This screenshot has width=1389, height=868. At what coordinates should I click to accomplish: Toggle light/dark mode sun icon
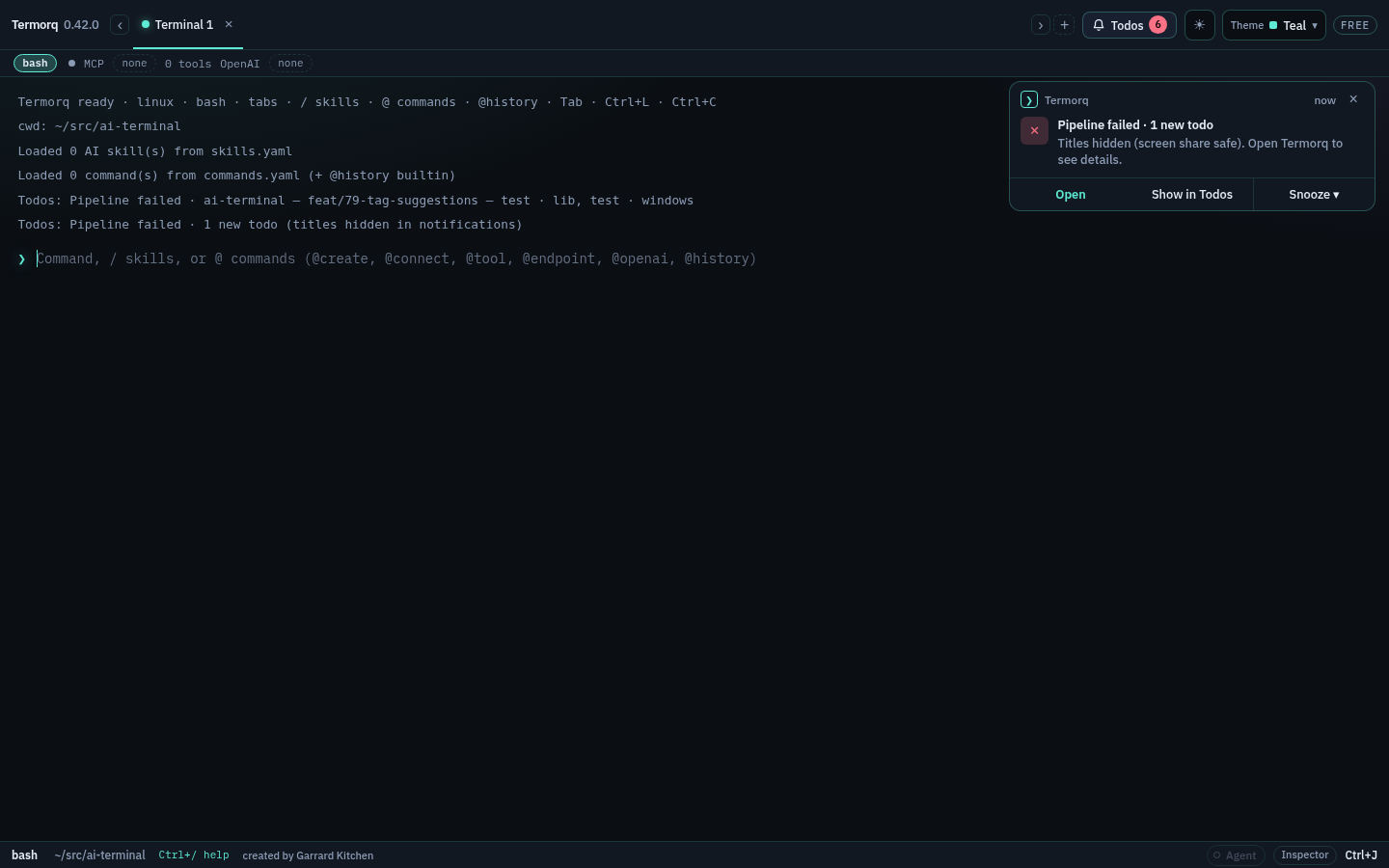coord(1199,25)
